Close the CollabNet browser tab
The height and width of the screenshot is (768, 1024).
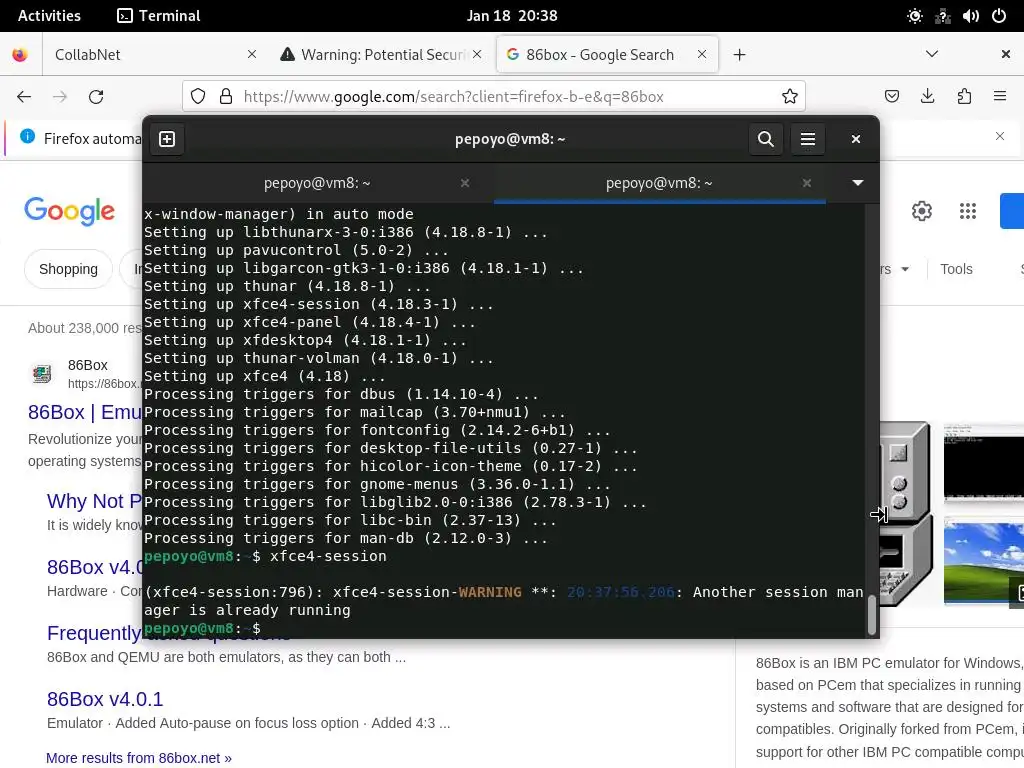(252, 55)
